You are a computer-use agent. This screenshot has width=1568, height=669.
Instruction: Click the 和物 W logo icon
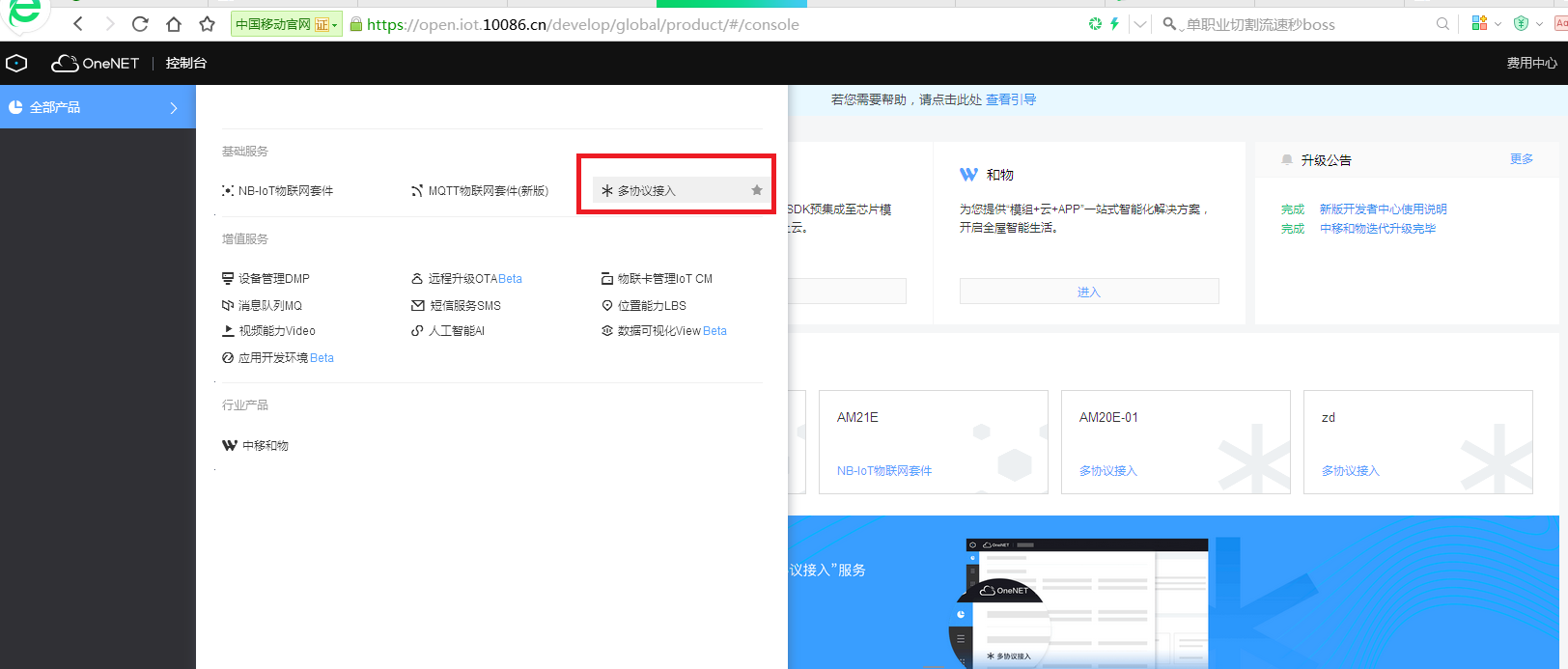[x=968, y=175]
